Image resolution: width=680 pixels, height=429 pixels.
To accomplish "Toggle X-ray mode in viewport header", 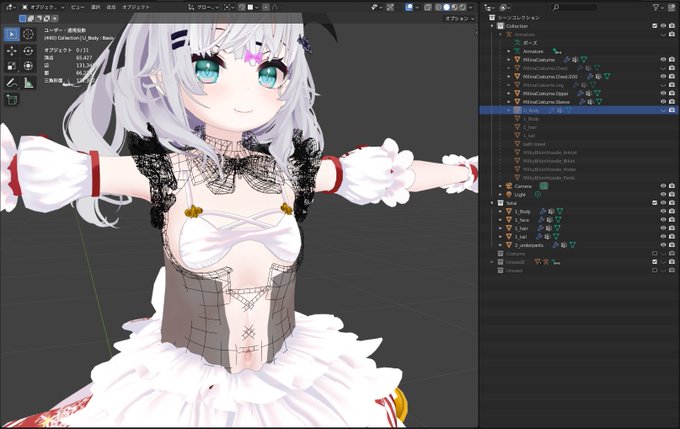I will 428,7.
